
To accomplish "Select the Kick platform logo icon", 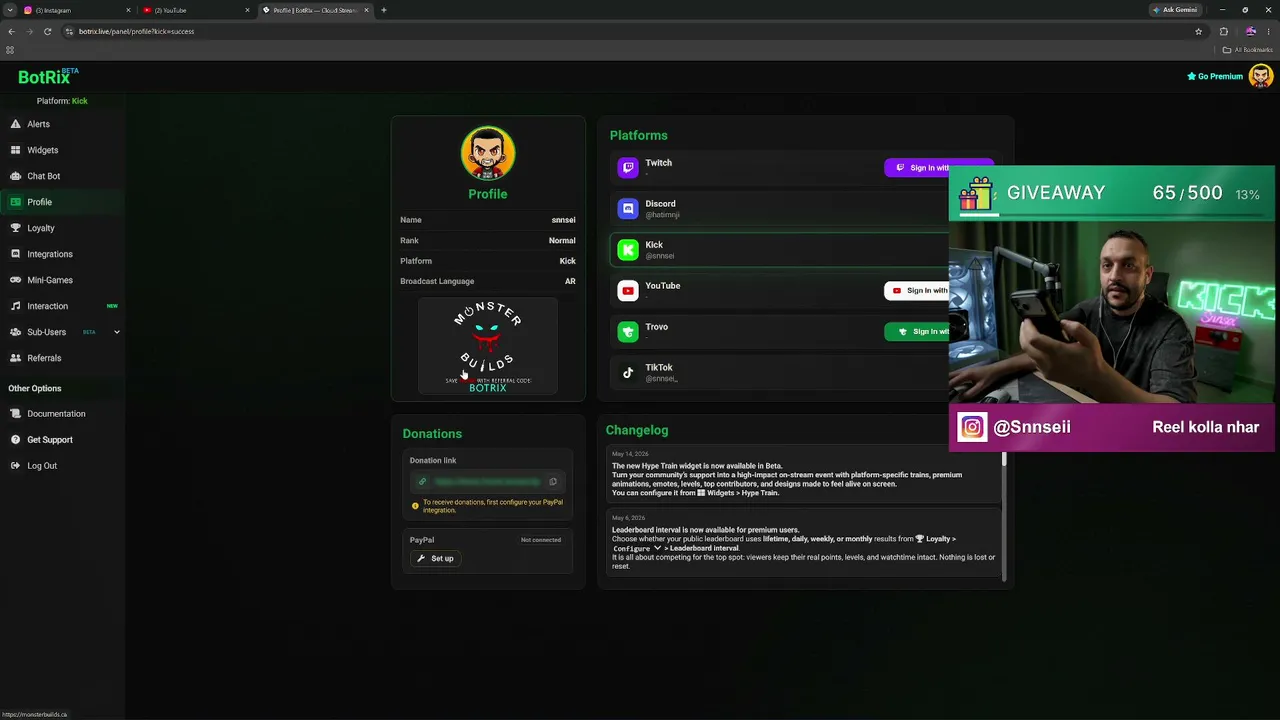I will point(628,250).
